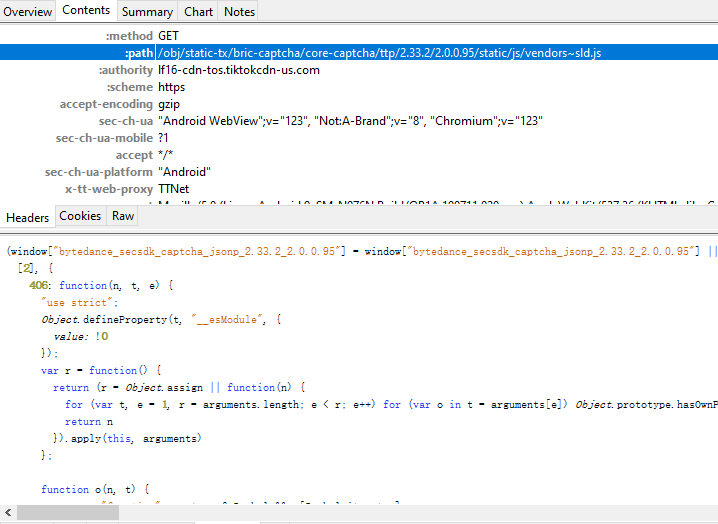Click the 'return (r = Object.assign' line

[179, 388]
